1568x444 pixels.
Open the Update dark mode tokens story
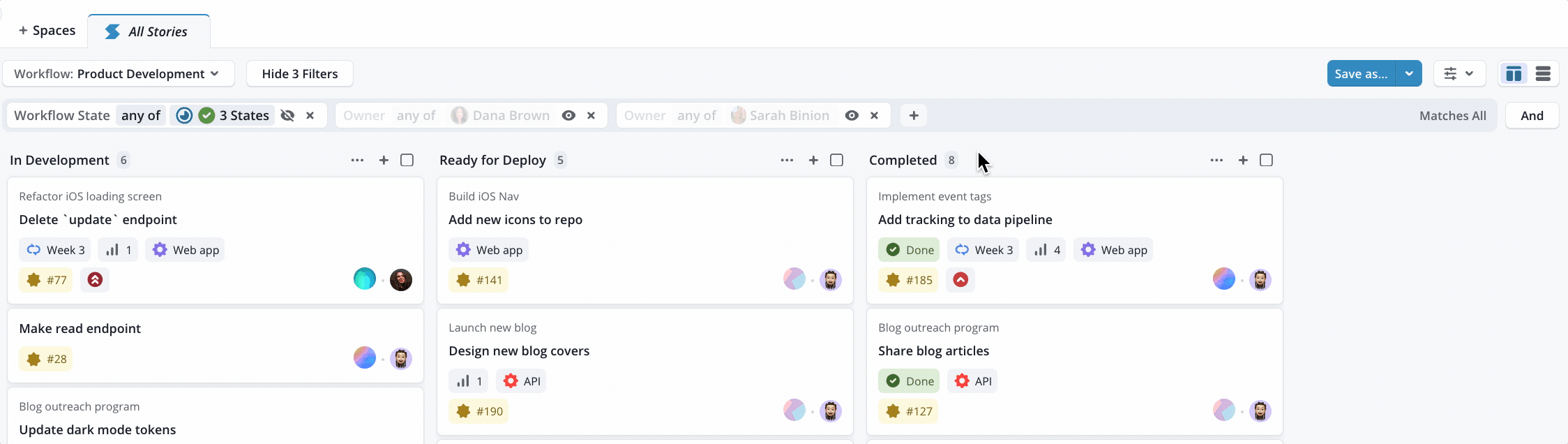(x=97, y=430)
